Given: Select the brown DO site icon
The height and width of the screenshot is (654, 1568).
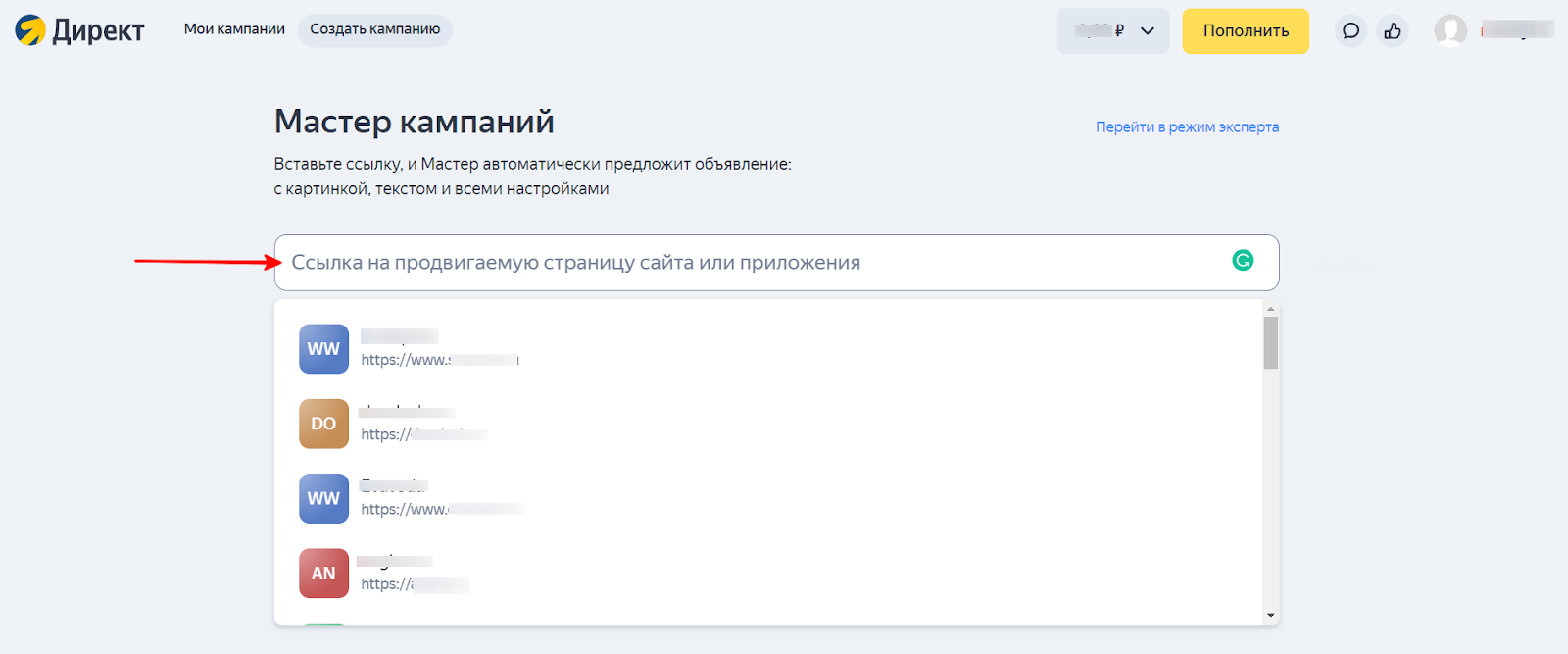Looking at the screenshot, I should pos(323,424).
